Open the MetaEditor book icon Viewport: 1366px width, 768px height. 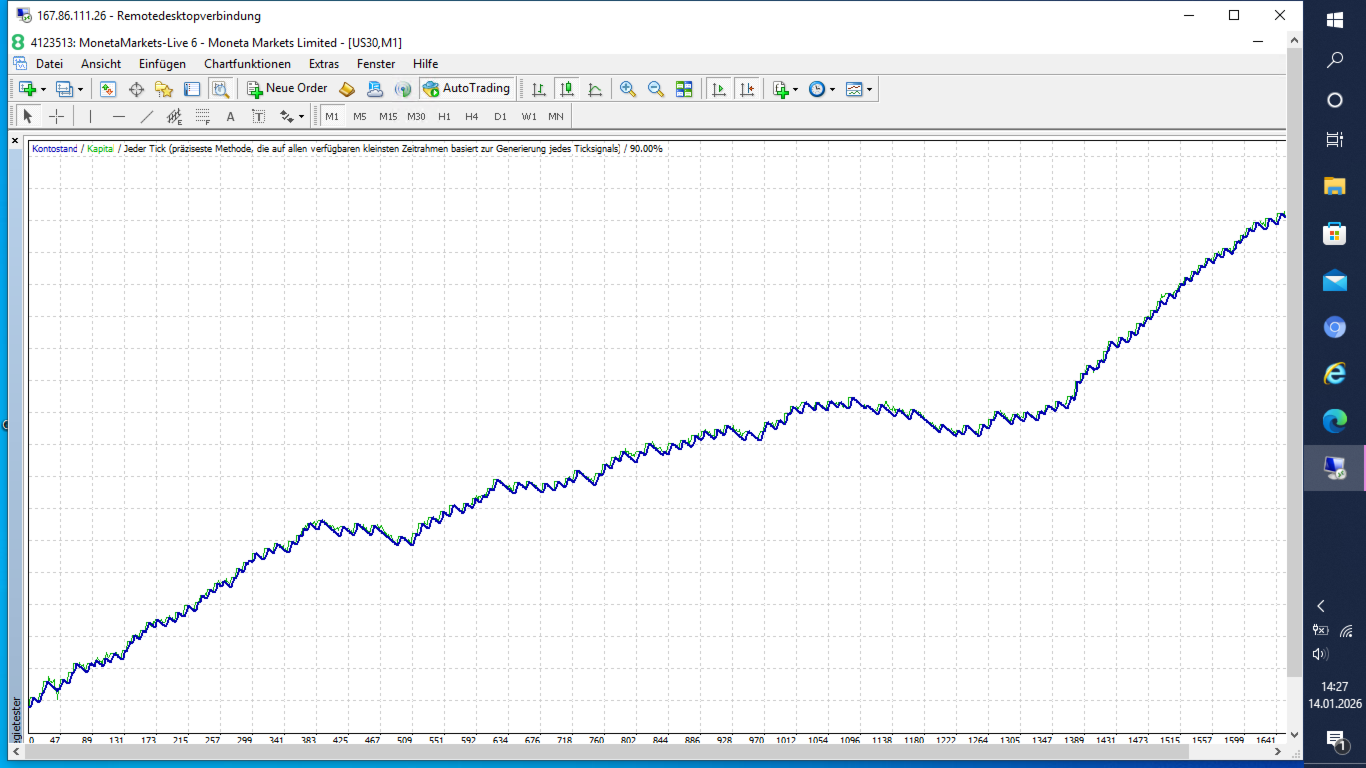click(347, 89)
